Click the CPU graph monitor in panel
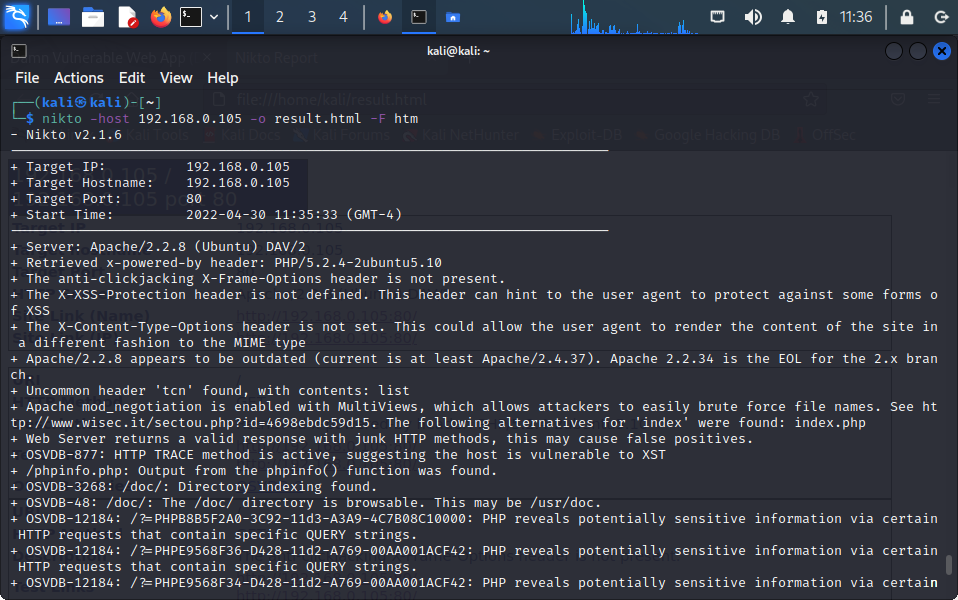The height and width of the screenshot is (600, 958). [x=634, y=17]
